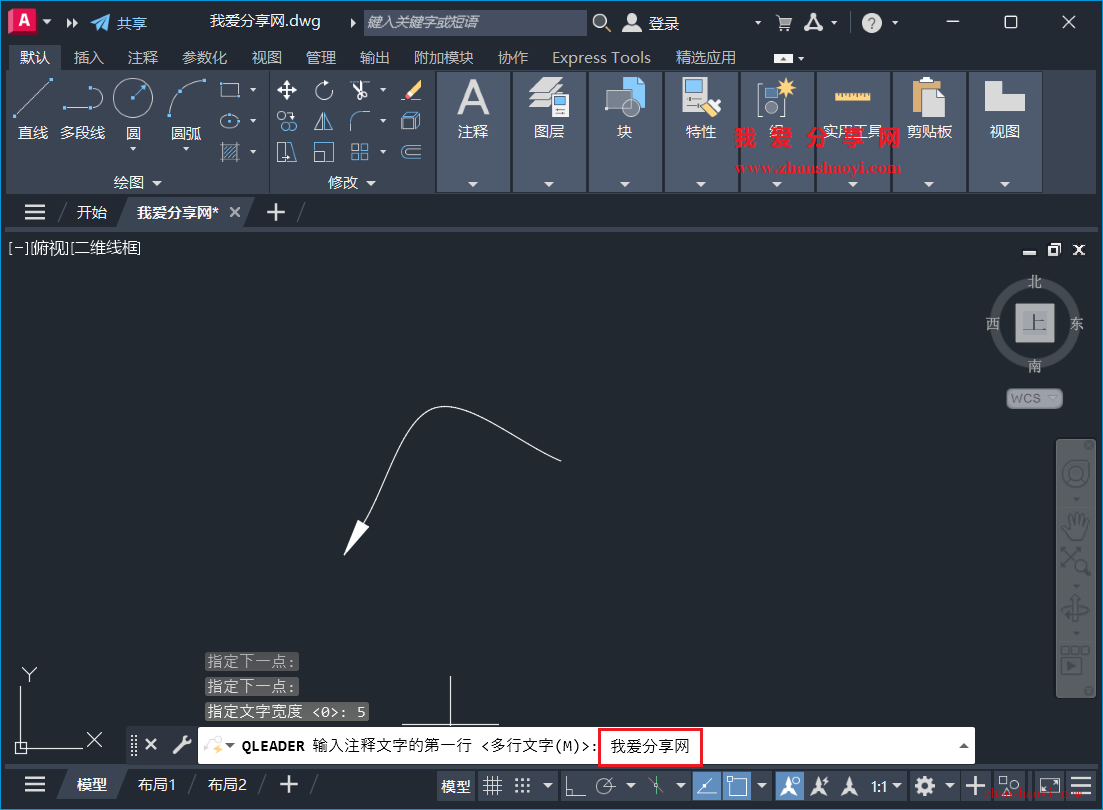Screen dimensions: 1103x810
Task: Toggle clean screen mode
Action: 1050,785
